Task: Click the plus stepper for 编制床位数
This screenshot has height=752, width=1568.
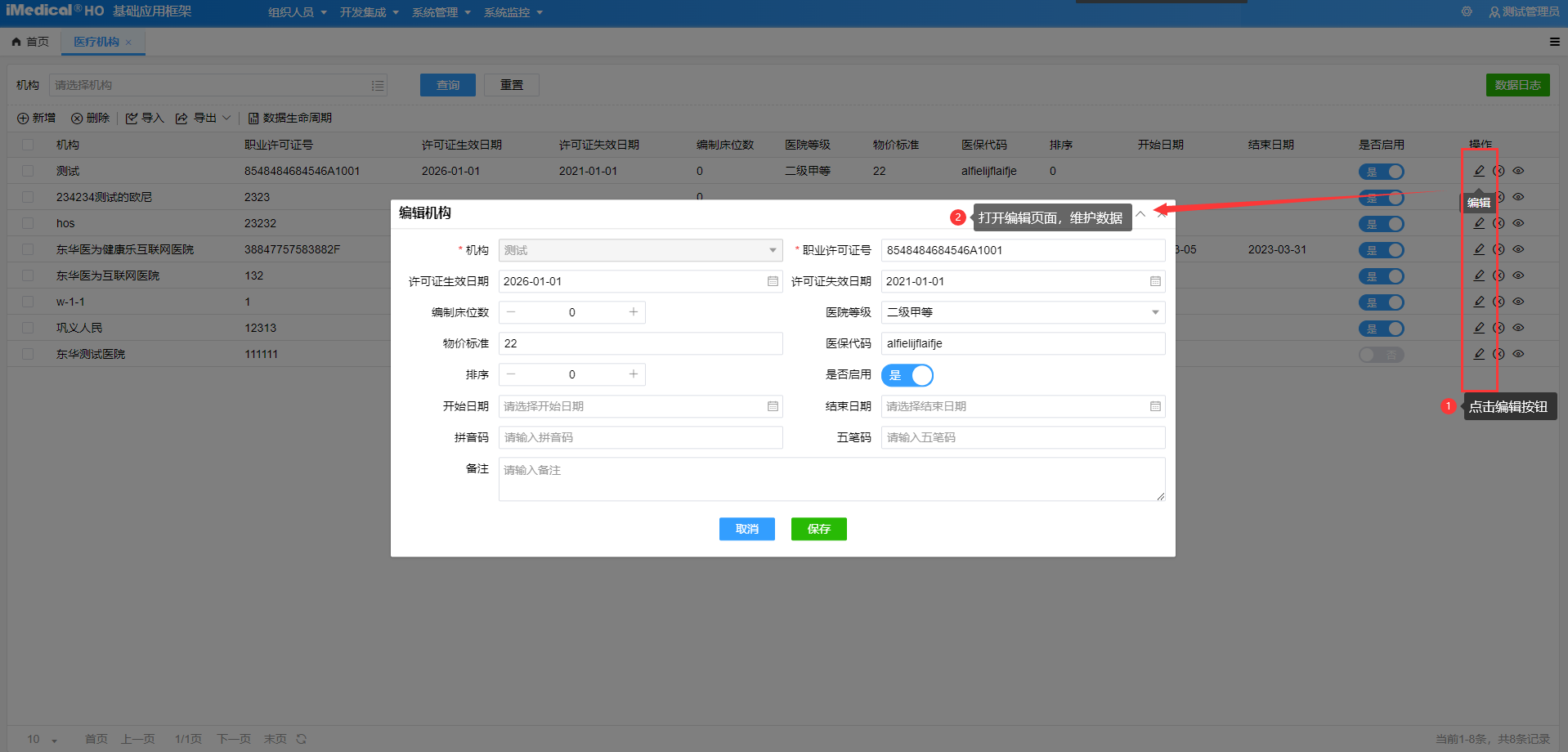Action: pos(633,312)
